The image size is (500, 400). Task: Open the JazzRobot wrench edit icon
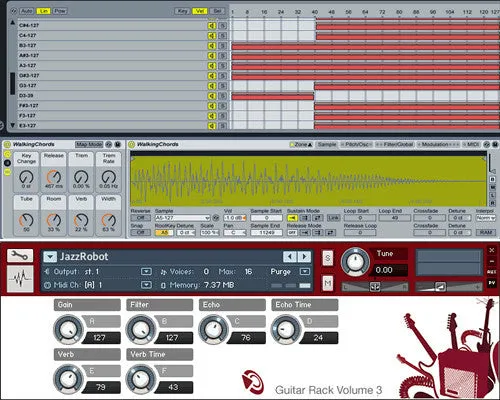point(20,256)
